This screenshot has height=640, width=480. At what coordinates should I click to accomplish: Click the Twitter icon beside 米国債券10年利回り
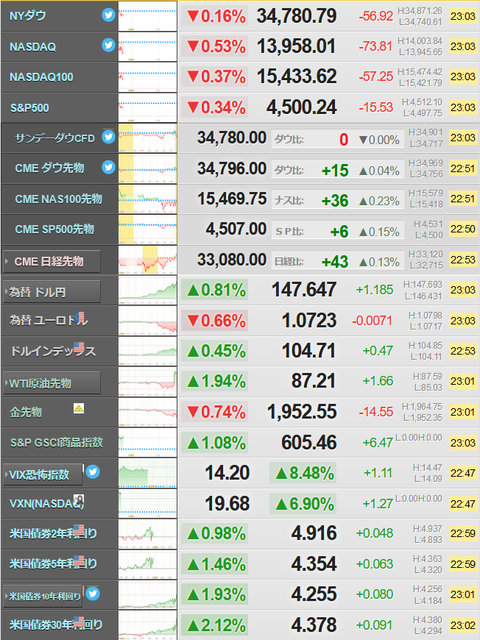coord(93,593)
